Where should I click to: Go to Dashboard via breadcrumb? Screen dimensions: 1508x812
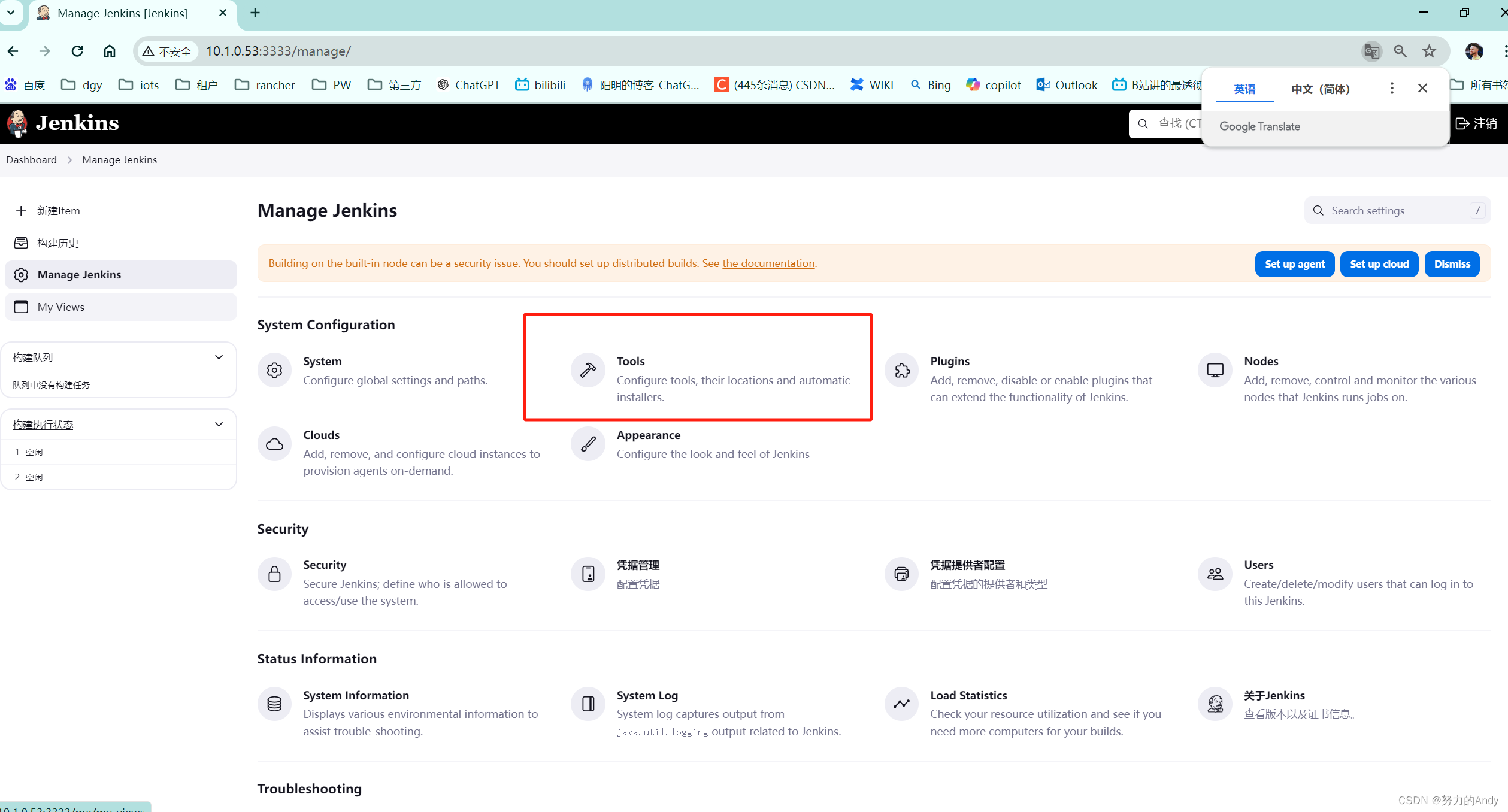click(x=31, y=160)
